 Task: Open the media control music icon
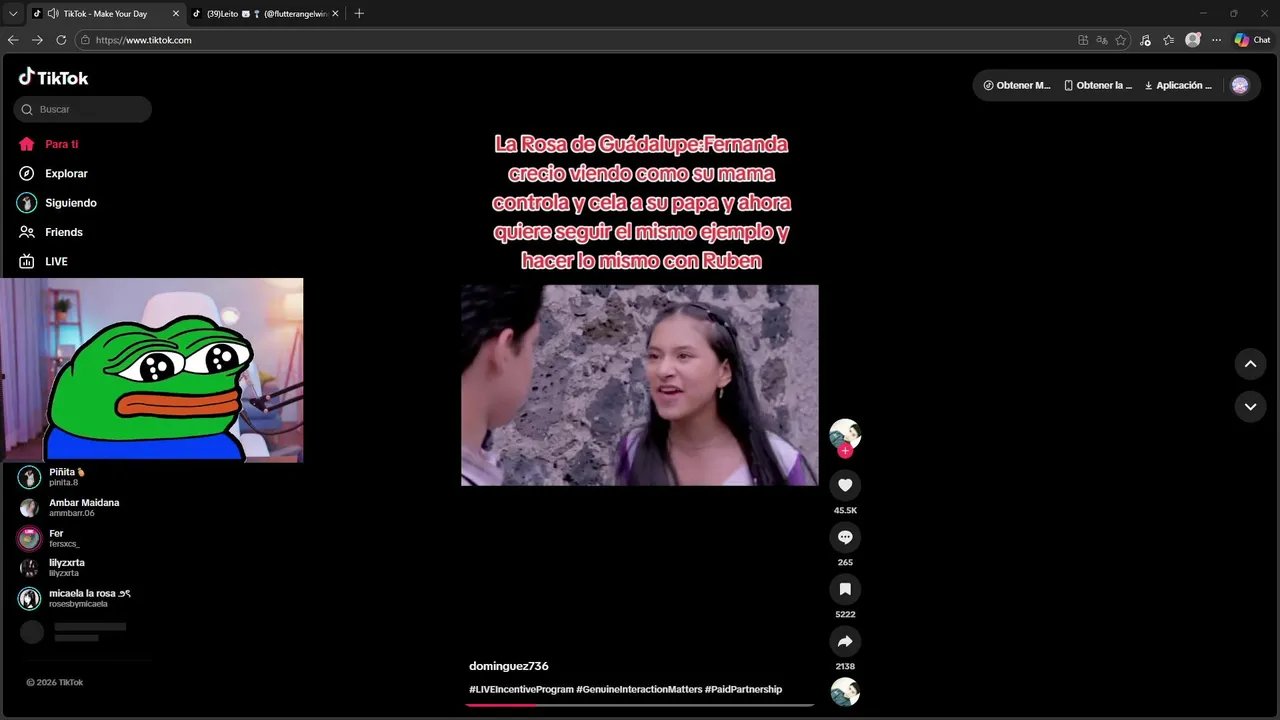pos(1145,40)
